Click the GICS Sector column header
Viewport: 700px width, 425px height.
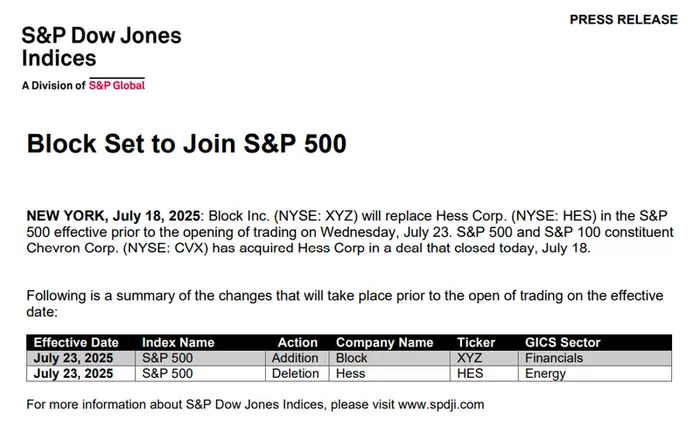[x=563, y=342]
